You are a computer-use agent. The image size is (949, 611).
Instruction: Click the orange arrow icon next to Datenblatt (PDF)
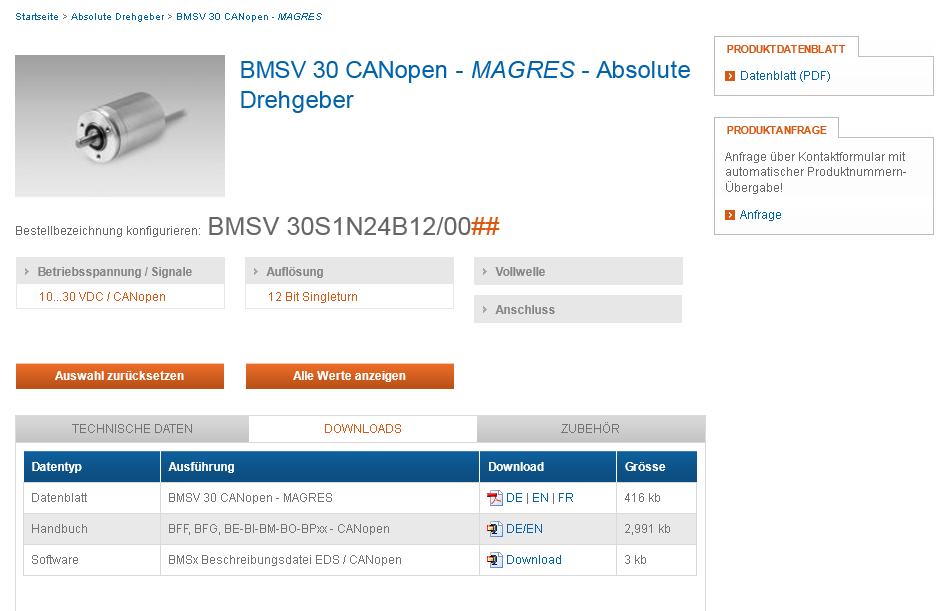coord(730,76)
